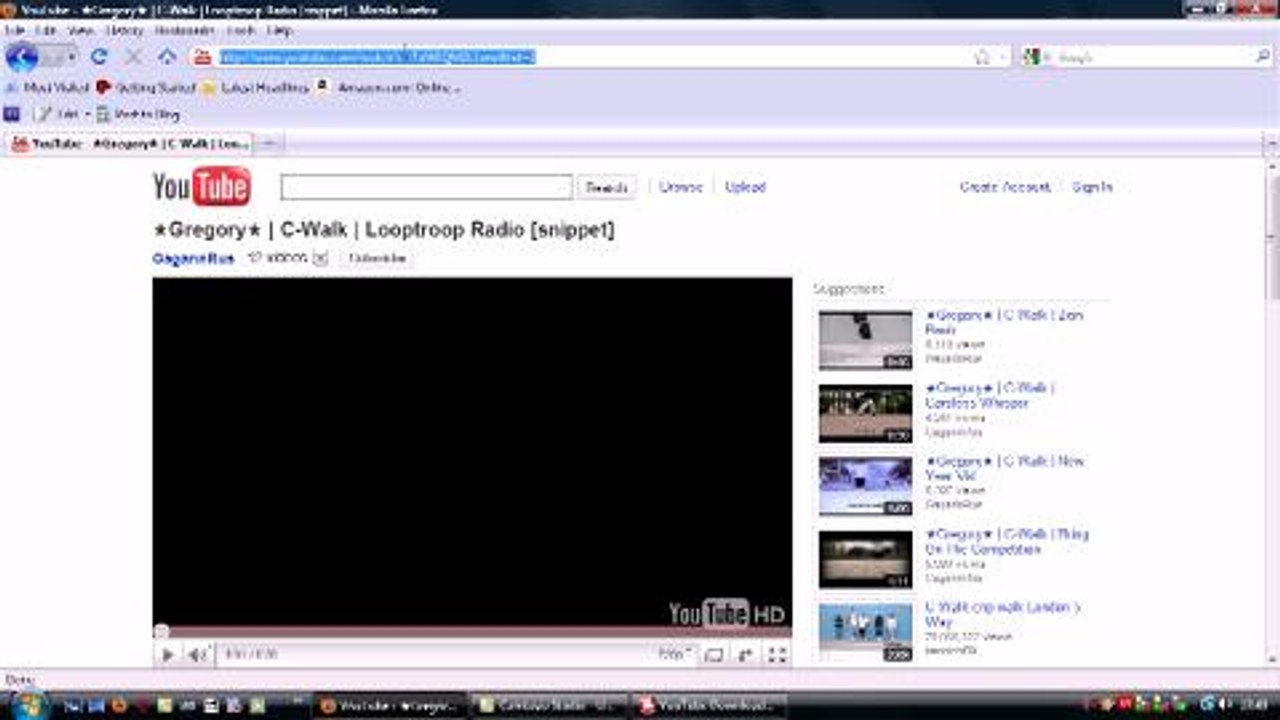Toggle wide player size icon
Screen dimensions: 1280x720
[714, 655]
